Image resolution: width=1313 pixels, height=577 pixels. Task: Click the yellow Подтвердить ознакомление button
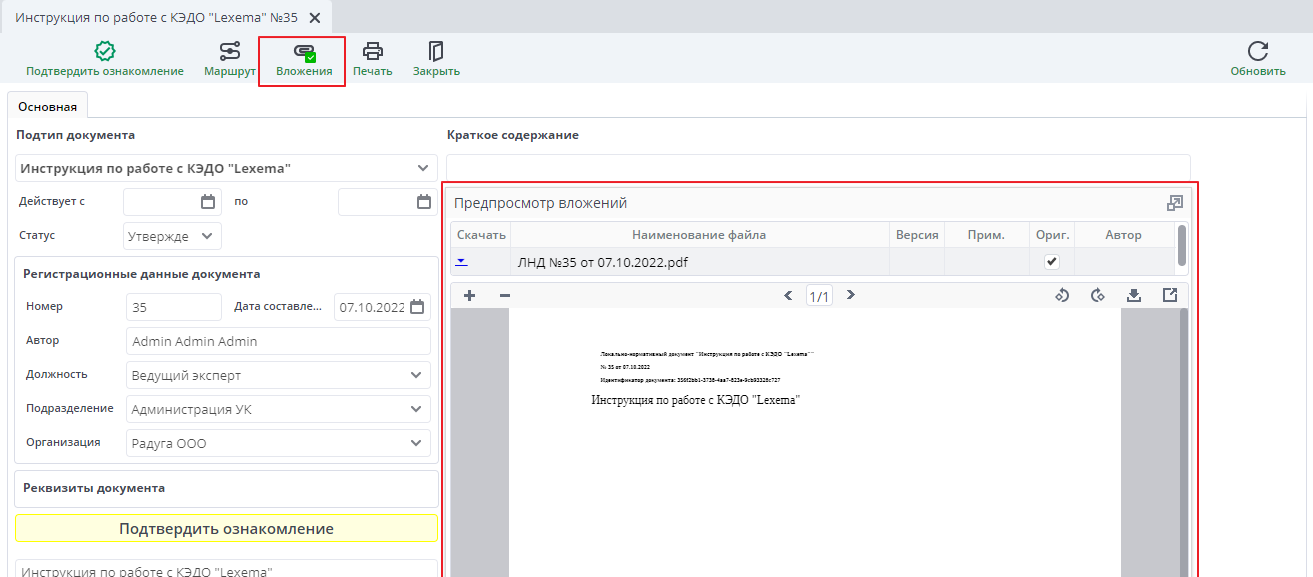click(225, 528)
